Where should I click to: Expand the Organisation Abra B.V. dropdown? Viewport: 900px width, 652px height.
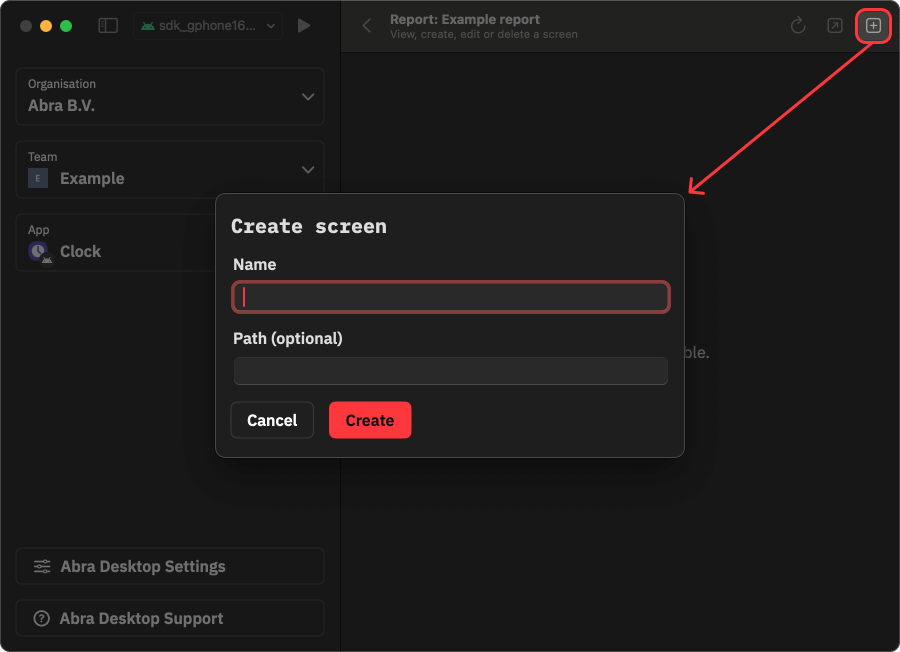170,96
